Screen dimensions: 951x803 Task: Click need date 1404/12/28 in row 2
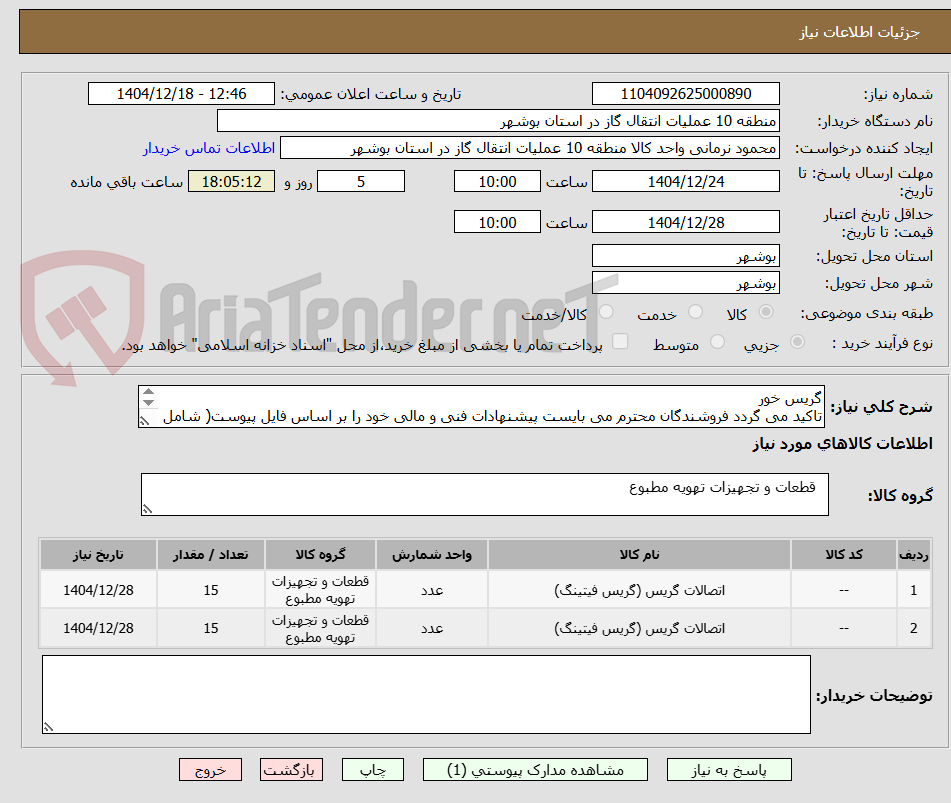[x=98, y=628]
